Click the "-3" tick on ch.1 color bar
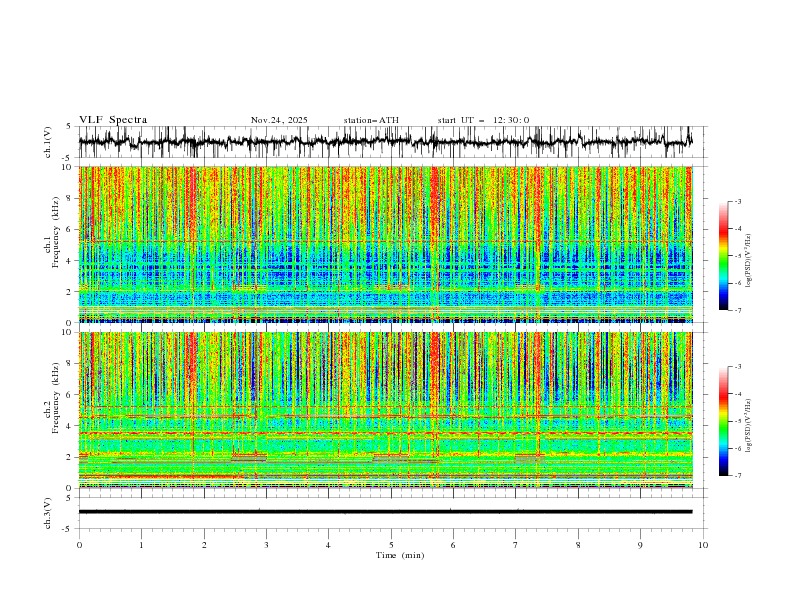 click(737, 201)
